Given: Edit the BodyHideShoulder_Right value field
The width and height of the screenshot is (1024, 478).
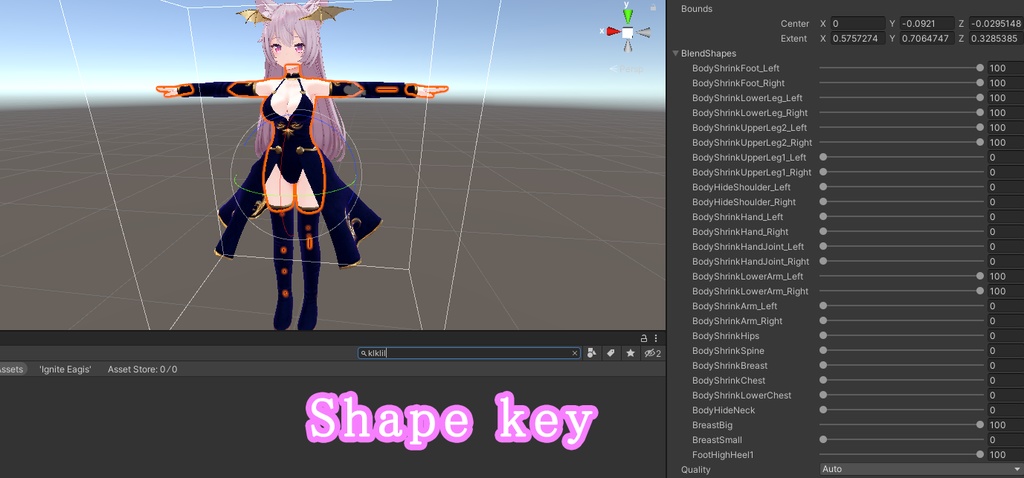Looking at the screenshot, I should coord(1005,202).
